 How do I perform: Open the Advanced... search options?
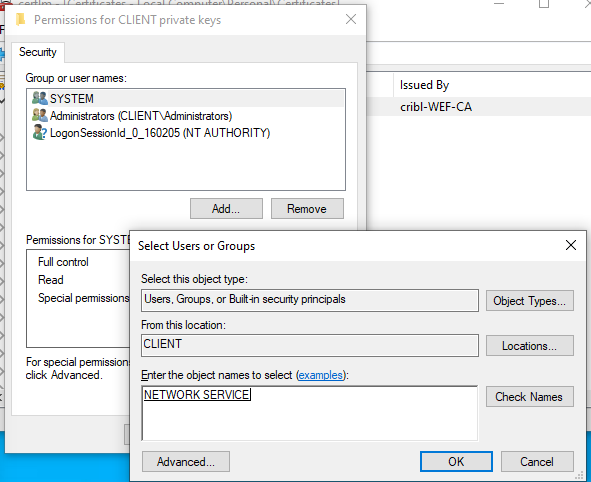[186, 462]
